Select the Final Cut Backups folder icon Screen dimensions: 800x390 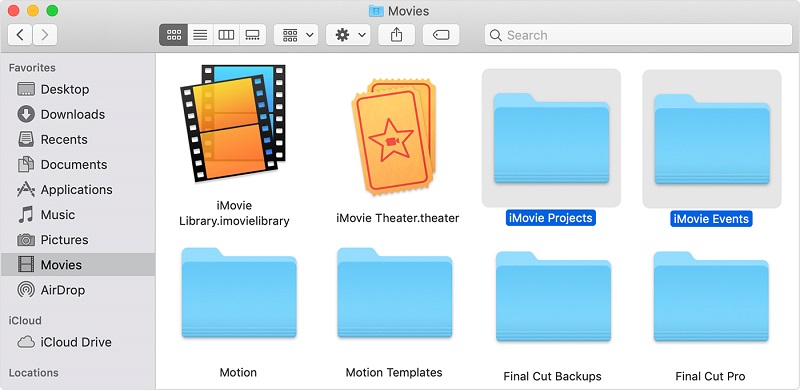click(x=553, y=296)
